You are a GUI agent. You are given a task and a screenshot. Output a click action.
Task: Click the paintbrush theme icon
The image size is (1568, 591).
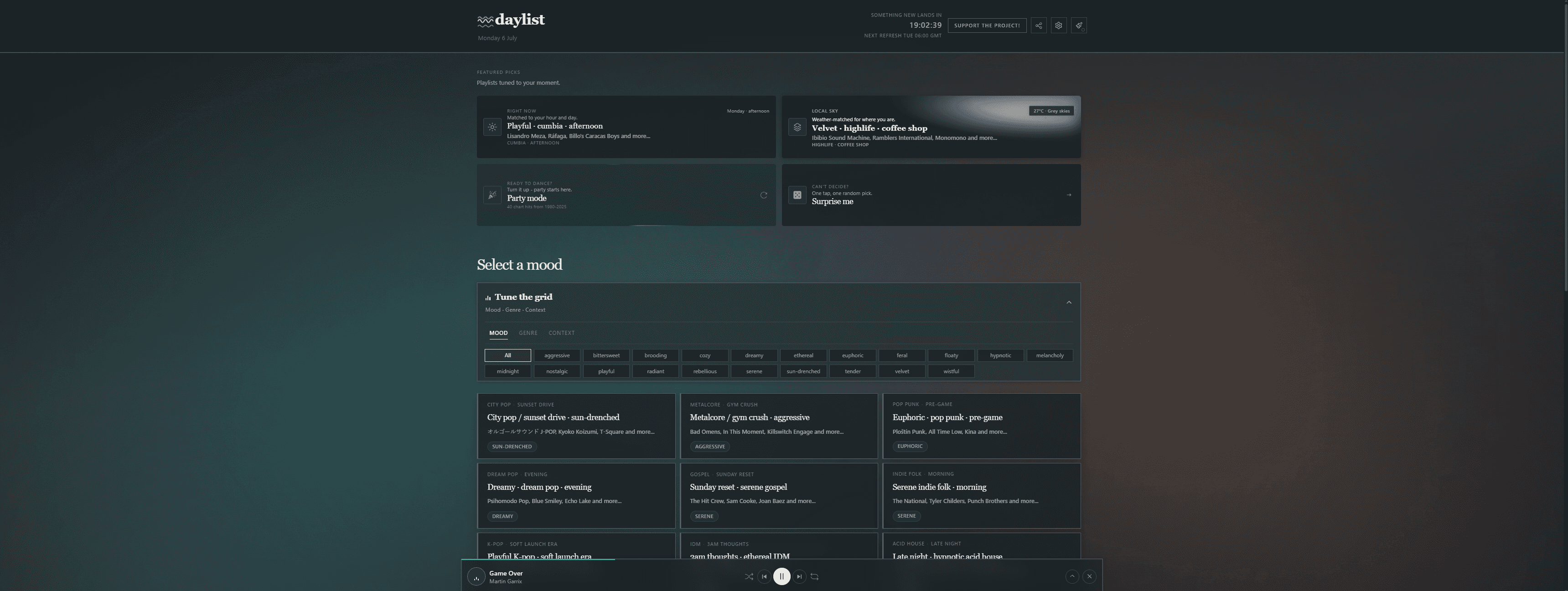[1079, 26]
